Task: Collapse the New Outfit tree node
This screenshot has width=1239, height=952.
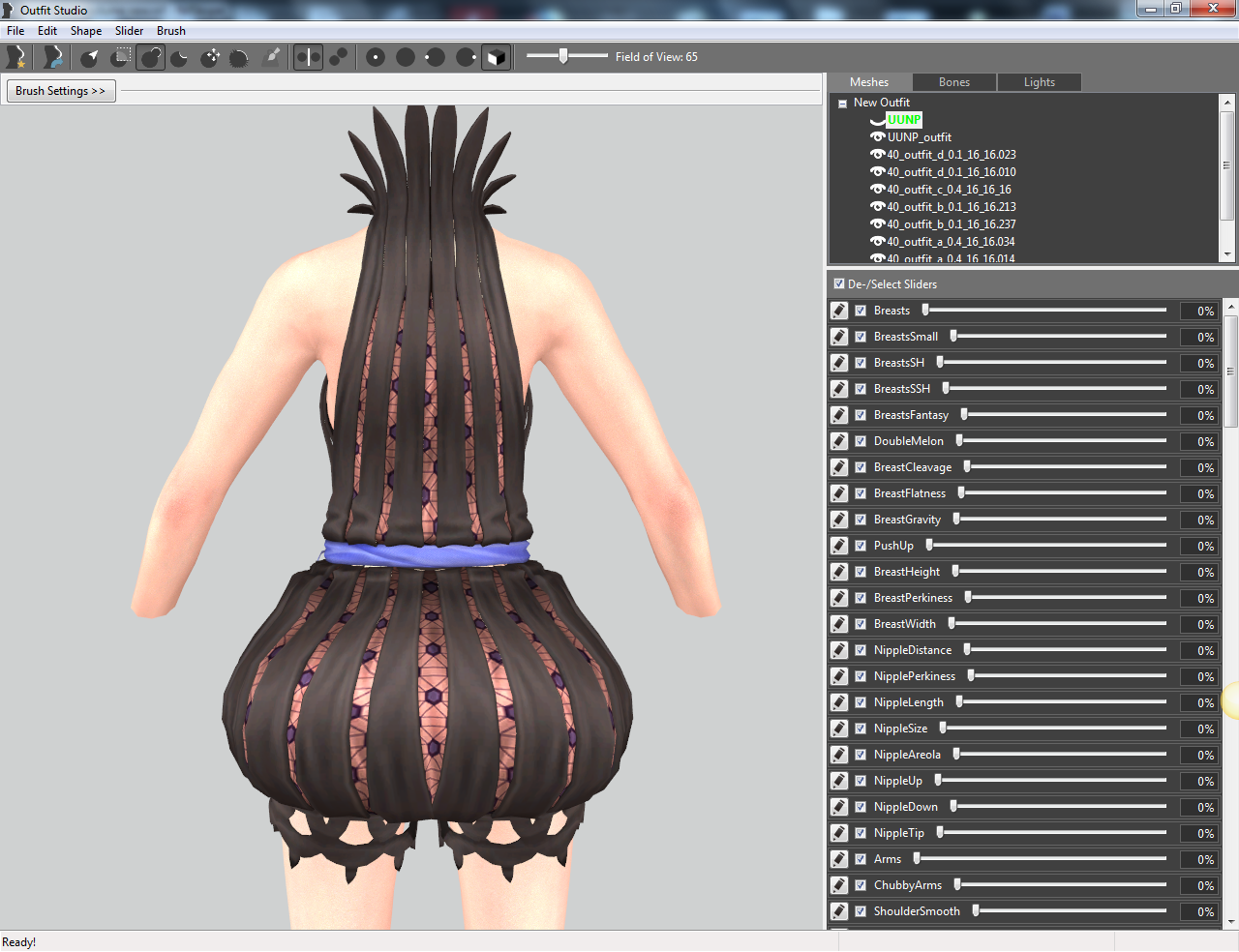Action: [842, 104]
